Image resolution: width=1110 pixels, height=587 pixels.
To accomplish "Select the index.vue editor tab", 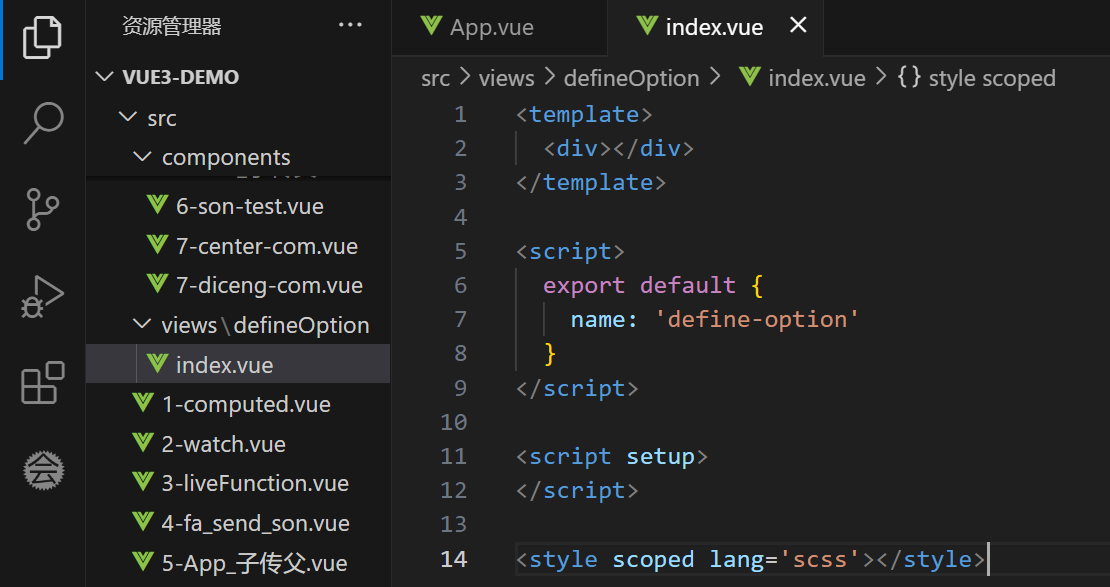I will click(713, 27).
